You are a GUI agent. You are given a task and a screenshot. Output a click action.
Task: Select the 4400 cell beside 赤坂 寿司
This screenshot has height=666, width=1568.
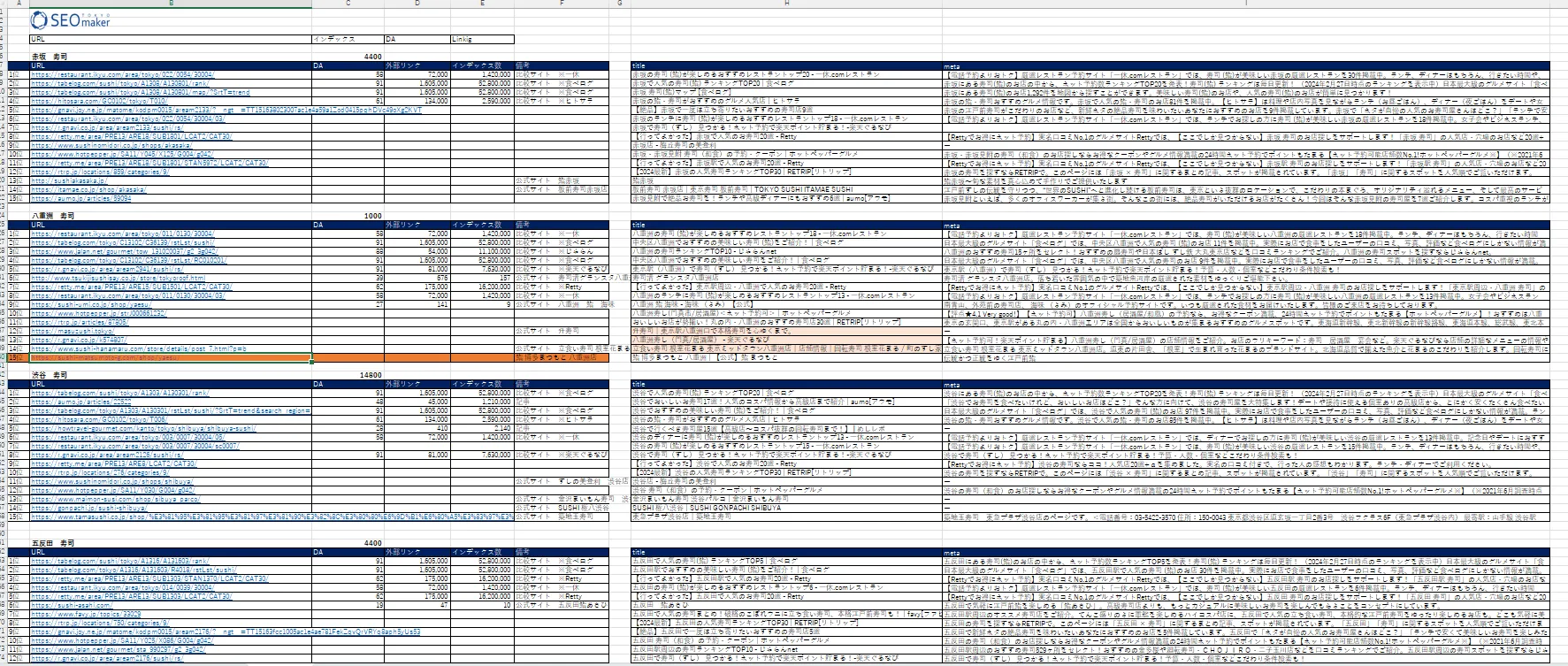coord(348,57)
